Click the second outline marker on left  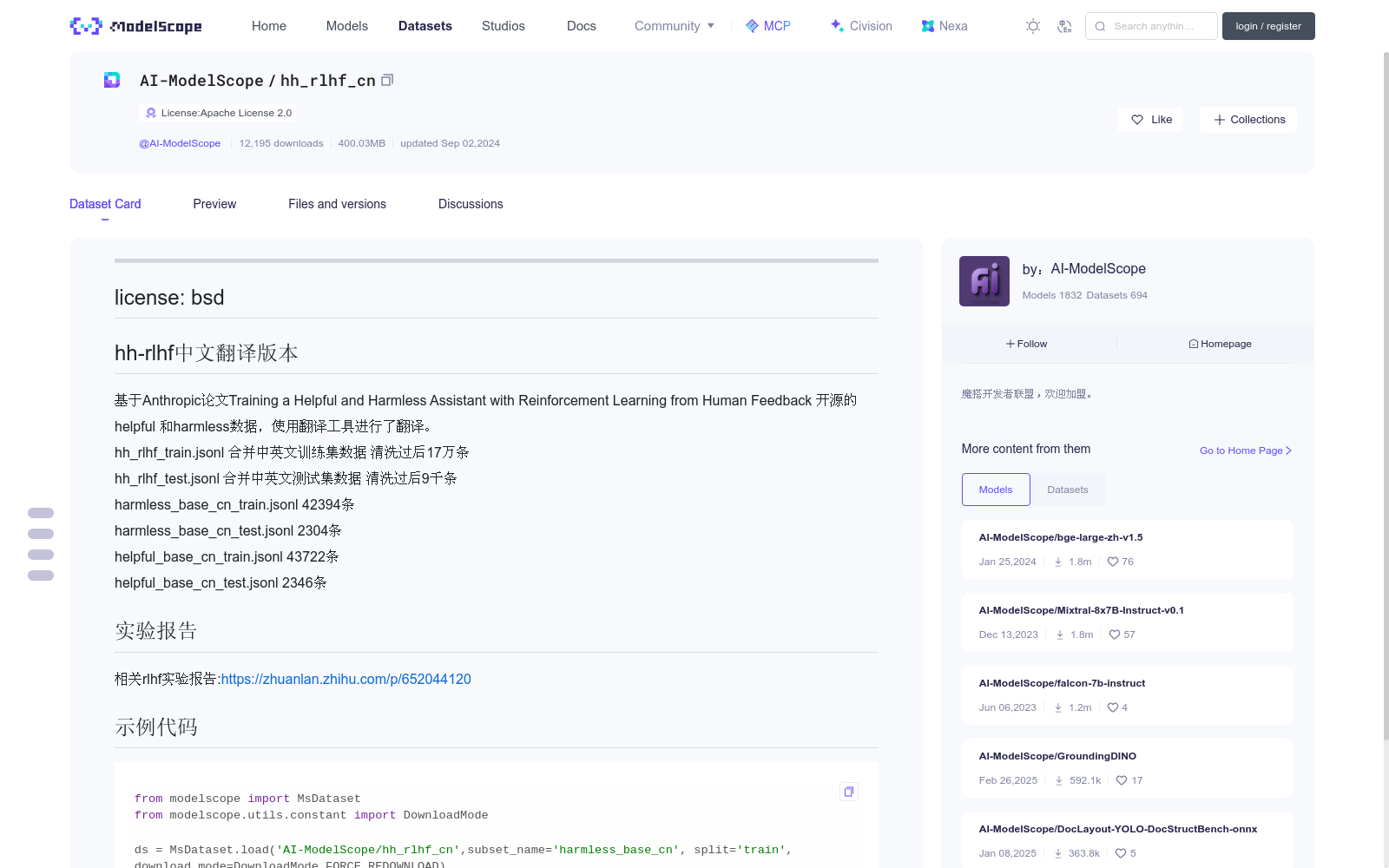pos(41,534)
